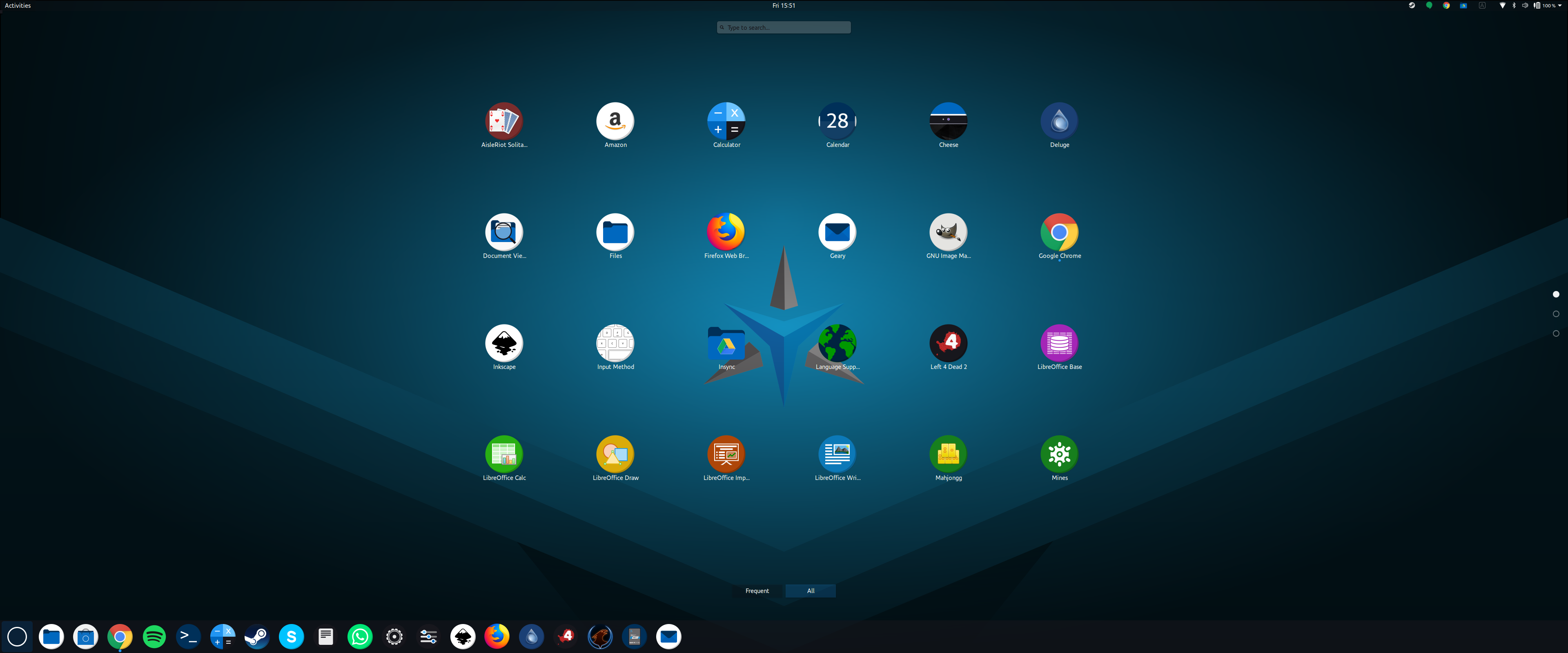The width and height of the screenshot is (1568, 653).
Task: Select the first app page indicator dot
Action: tap(1556, 295)
